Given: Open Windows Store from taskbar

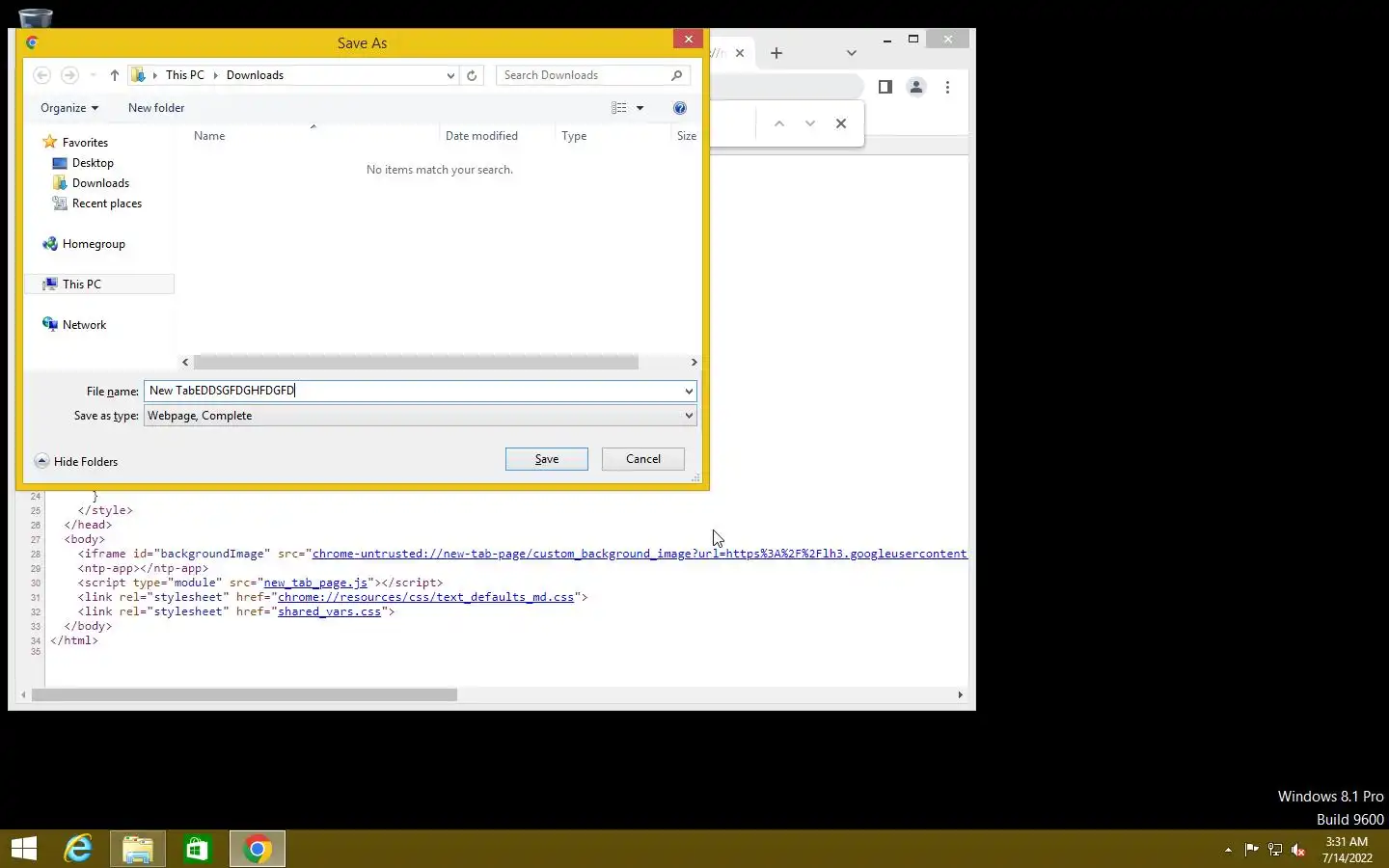Looking at the screenshot, I should click(197, 849).
